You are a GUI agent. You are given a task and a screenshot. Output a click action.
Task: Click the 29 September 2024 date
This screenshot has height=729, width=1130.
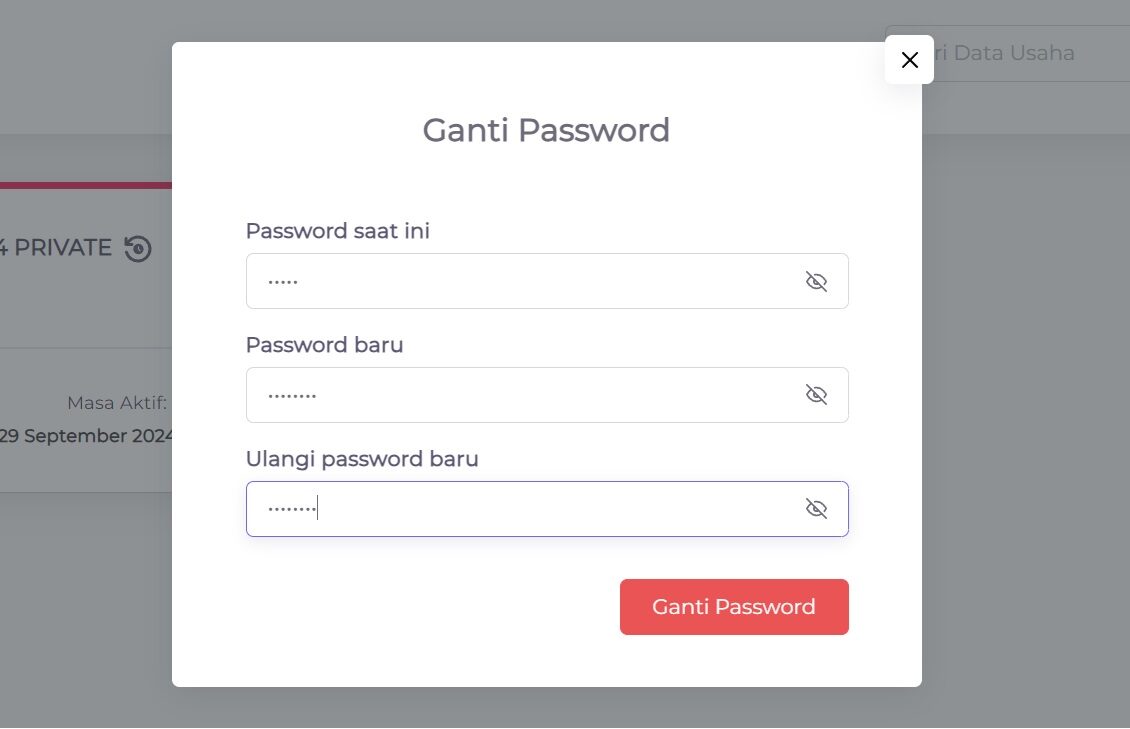click(88, 436)
